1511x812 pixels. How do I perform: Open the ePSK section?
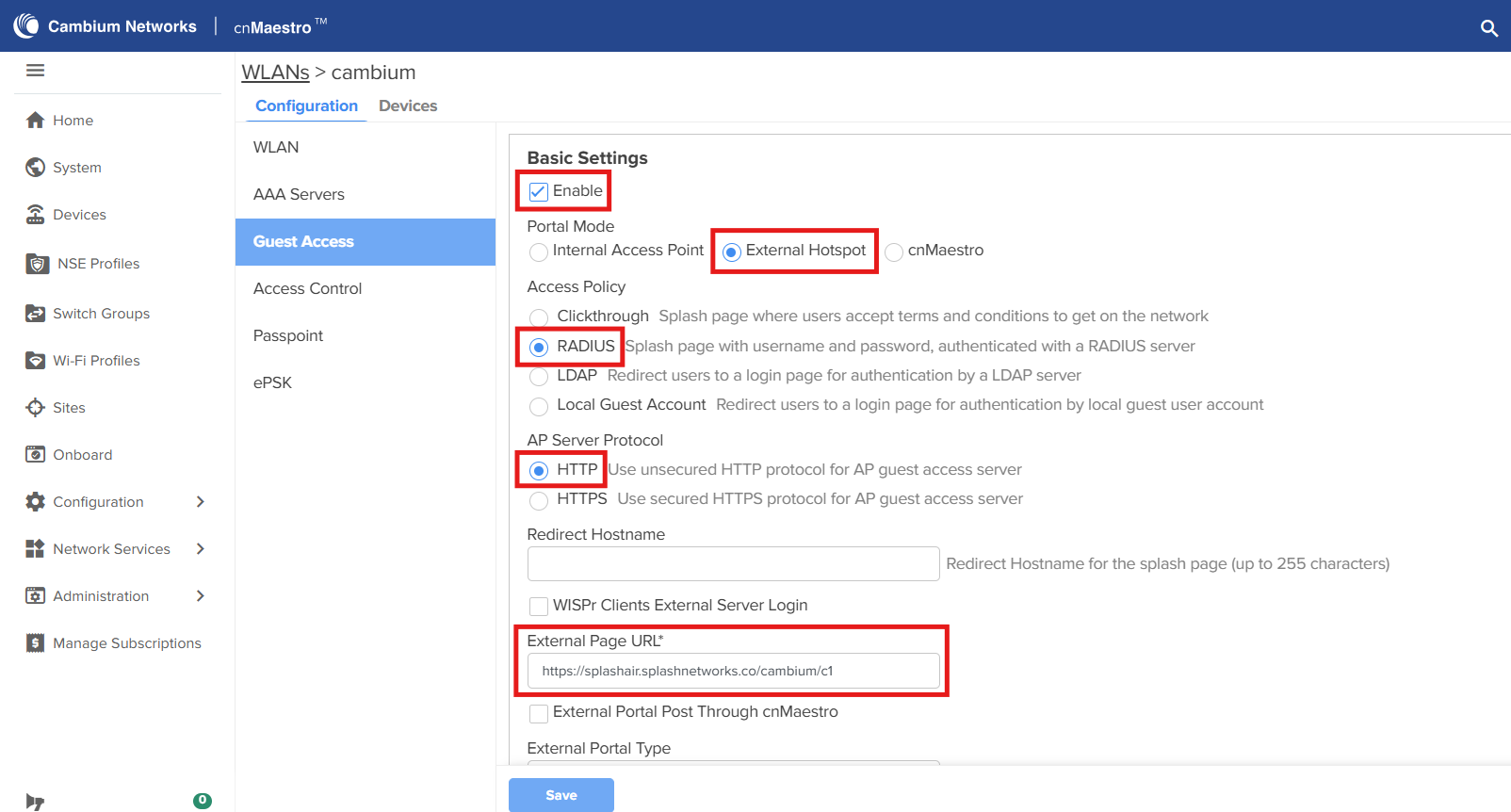click(x=366, y=382)
